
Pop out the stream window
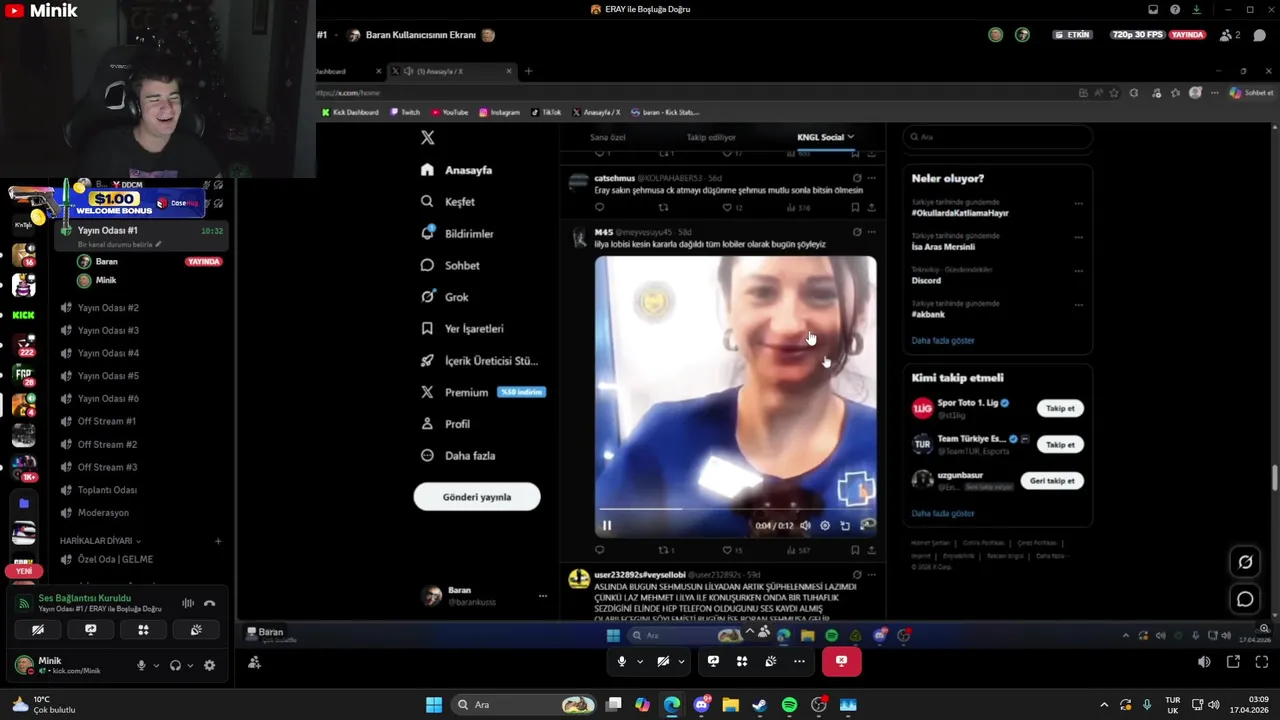pyautogui.click(x=1233, y=662)
